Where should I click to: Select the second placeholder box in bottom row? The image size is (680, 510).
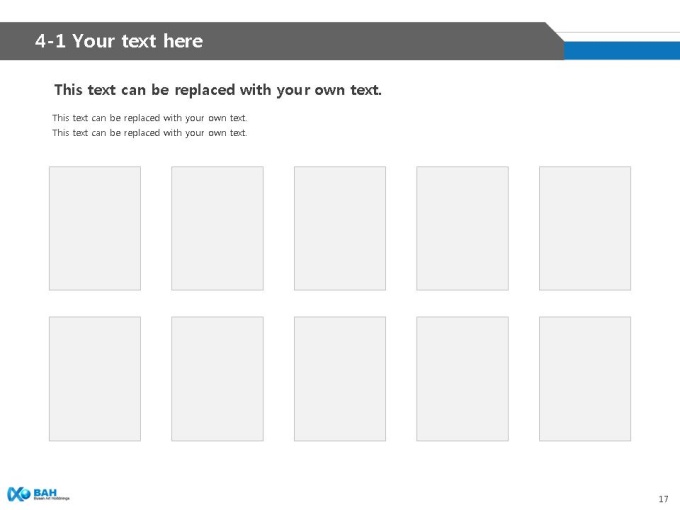coord(217,379)
